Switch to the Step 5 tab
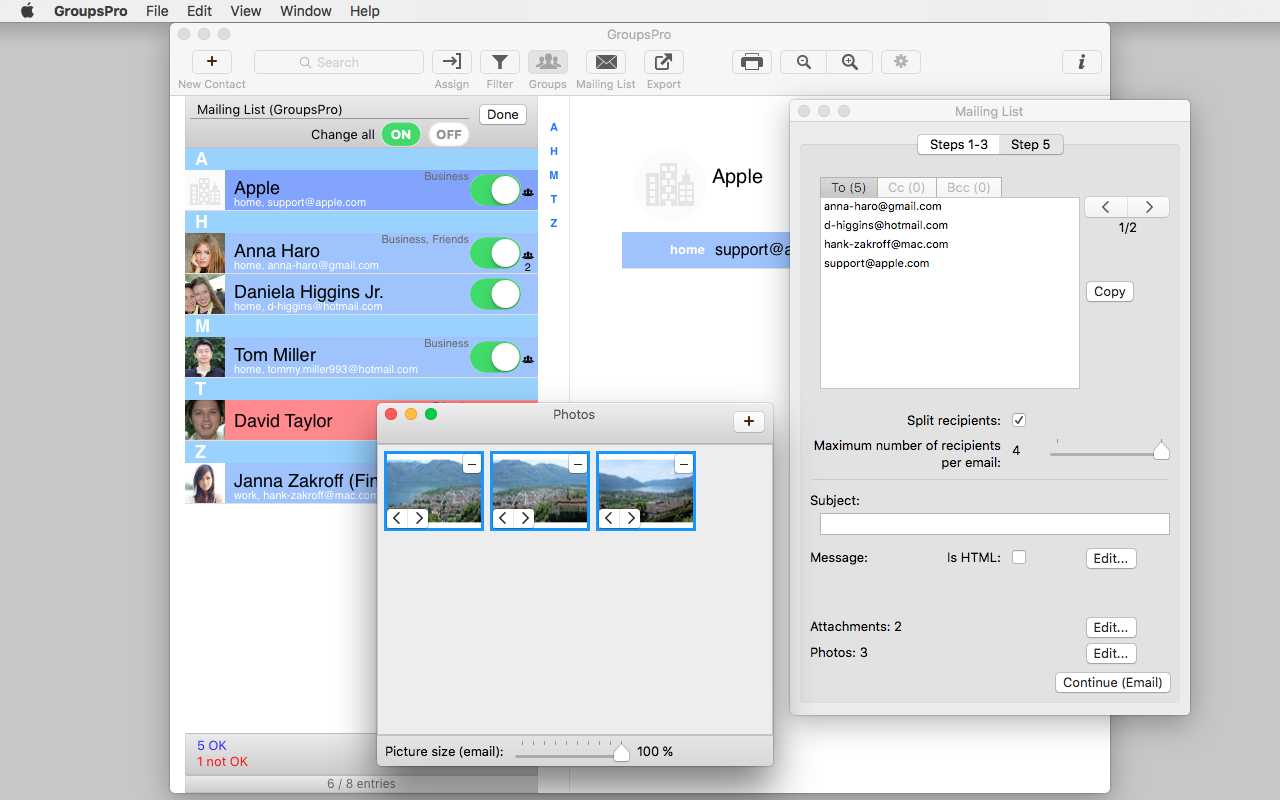Screen dimensions: 1280x800 [1030, 144]
